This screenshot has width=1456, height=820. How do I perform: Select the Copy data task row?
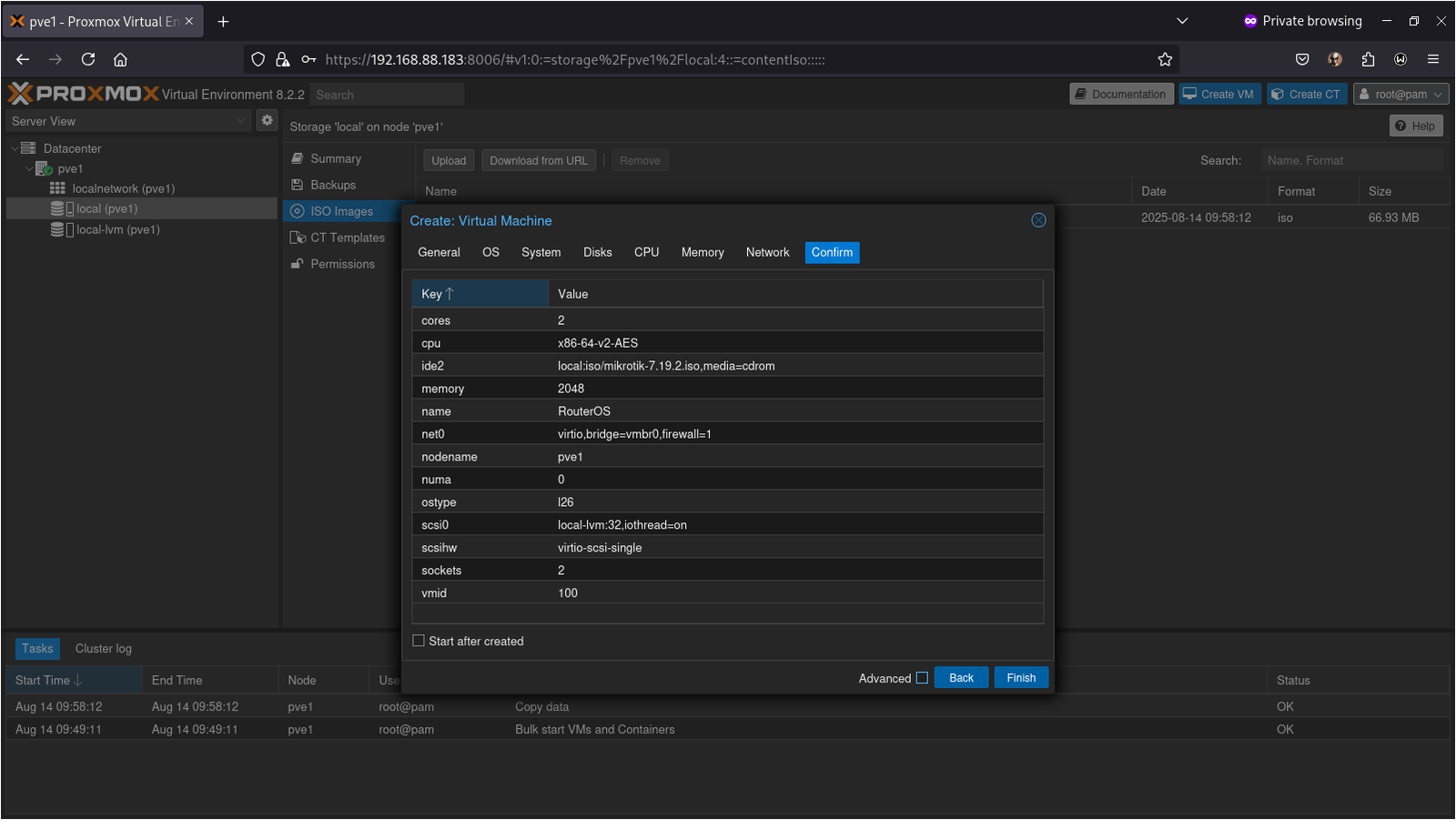pyautogui.click(x=727, y=707)
